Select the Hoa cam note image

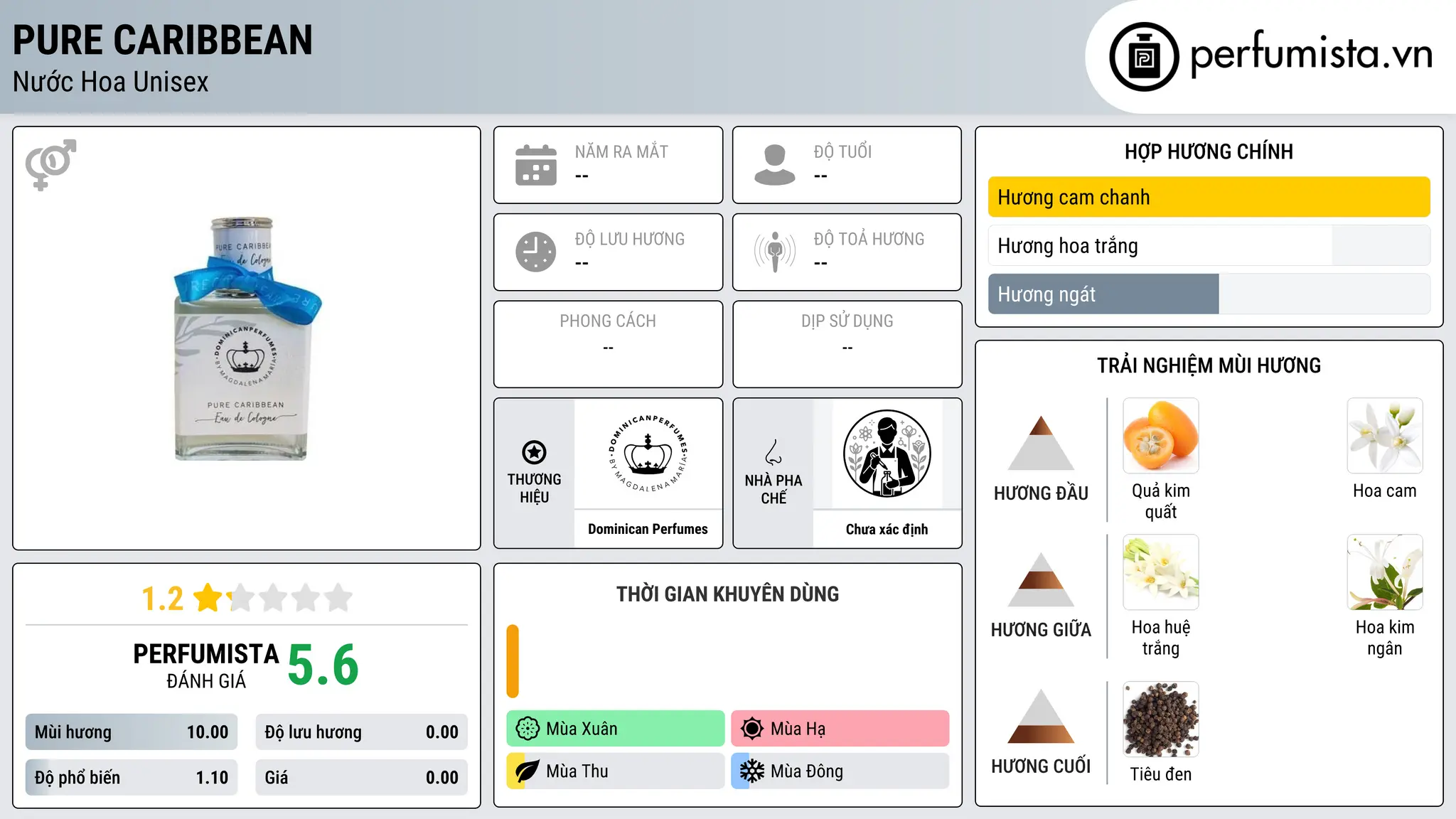pyautogui.click(x=1385, y=436)
